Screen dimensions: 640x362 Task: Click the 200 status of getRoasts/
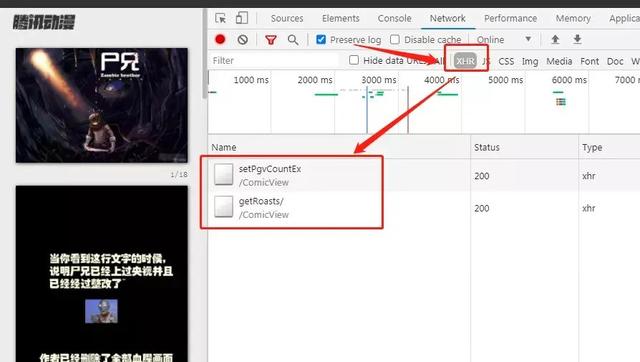coord(482,208)
